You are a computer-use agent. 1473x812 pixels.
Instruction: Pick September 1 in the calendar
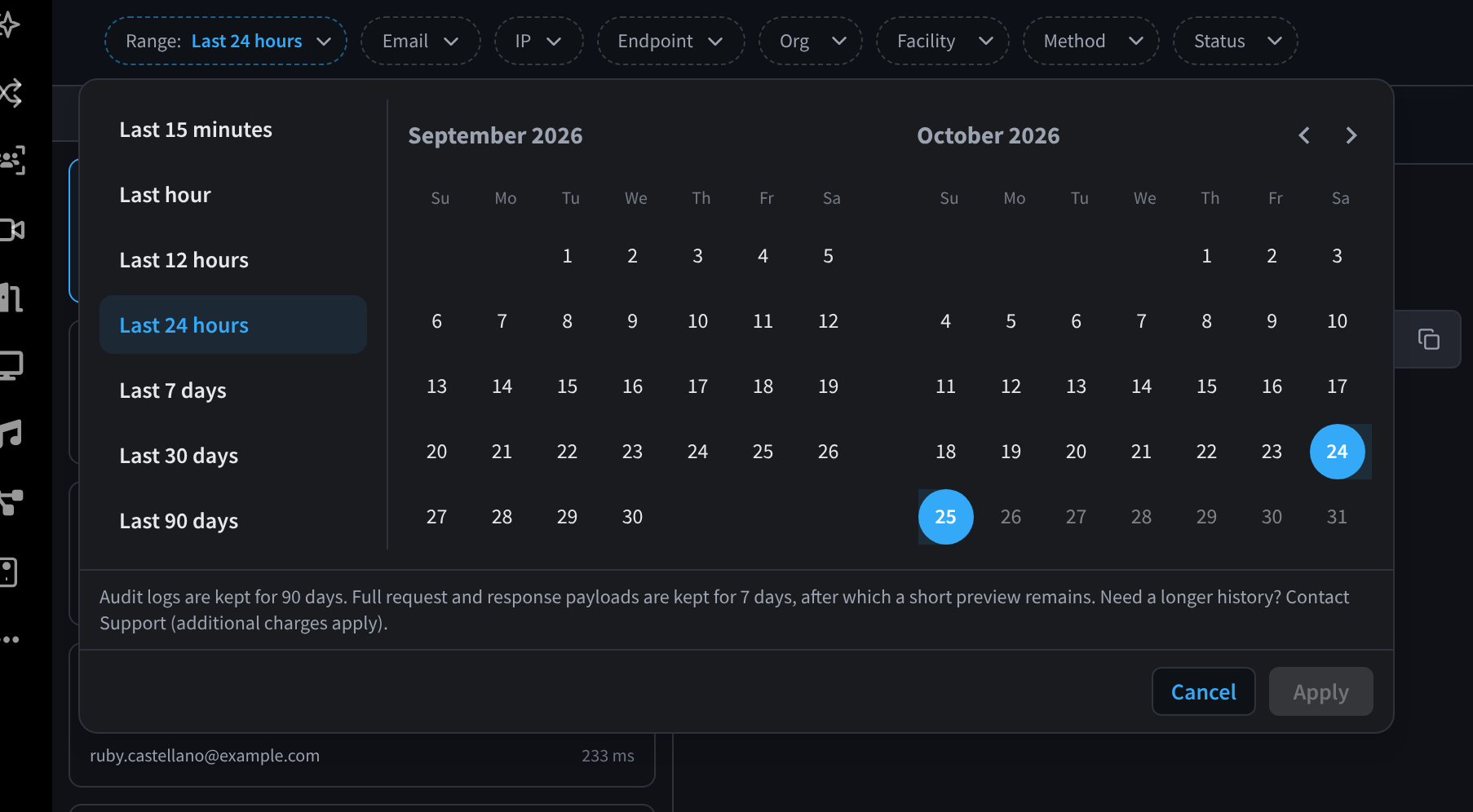click(567, 256)
